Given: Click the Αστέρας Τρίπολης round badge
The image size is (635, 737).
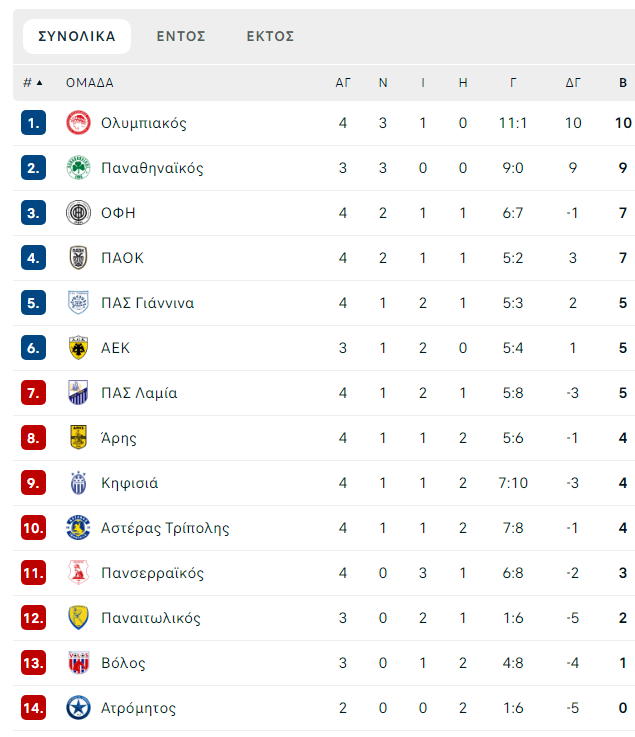Looking at the screenshot, I should 78,528.
